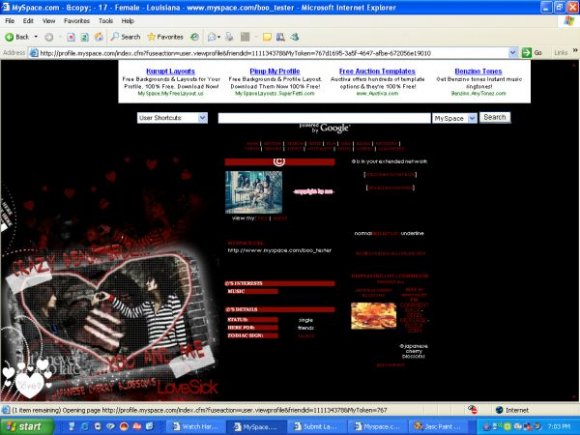Open the Search toolbar button
This screenshot has width=580, height=435.
coord(126,37)
